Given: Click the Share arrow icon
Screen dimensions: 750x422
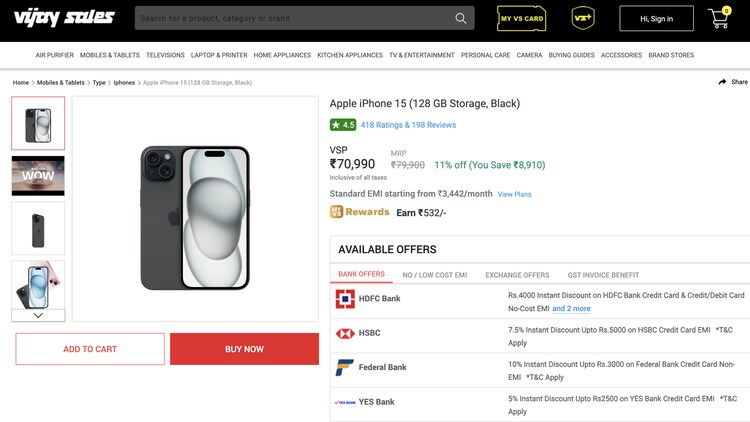Looking at the screenshot, I should pyautogui.click(x=723, y=82).
